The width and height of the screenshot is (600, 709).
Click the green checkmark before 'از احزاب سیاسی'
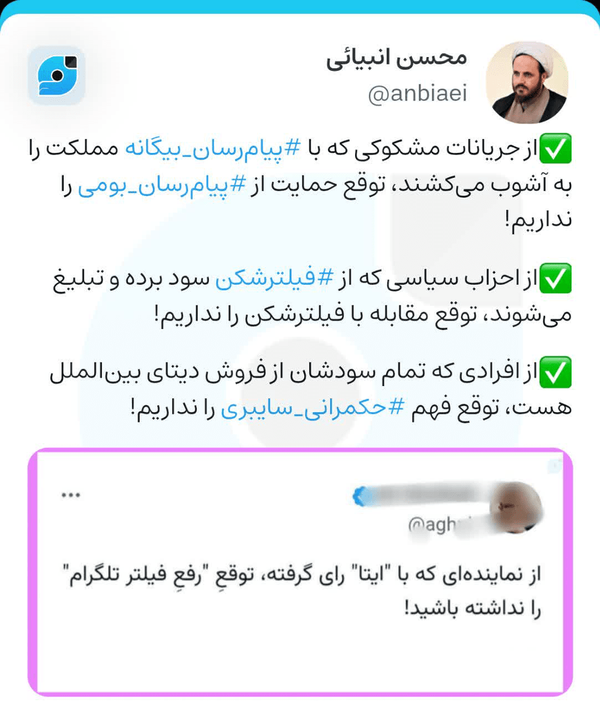click(x=556, y=279)
